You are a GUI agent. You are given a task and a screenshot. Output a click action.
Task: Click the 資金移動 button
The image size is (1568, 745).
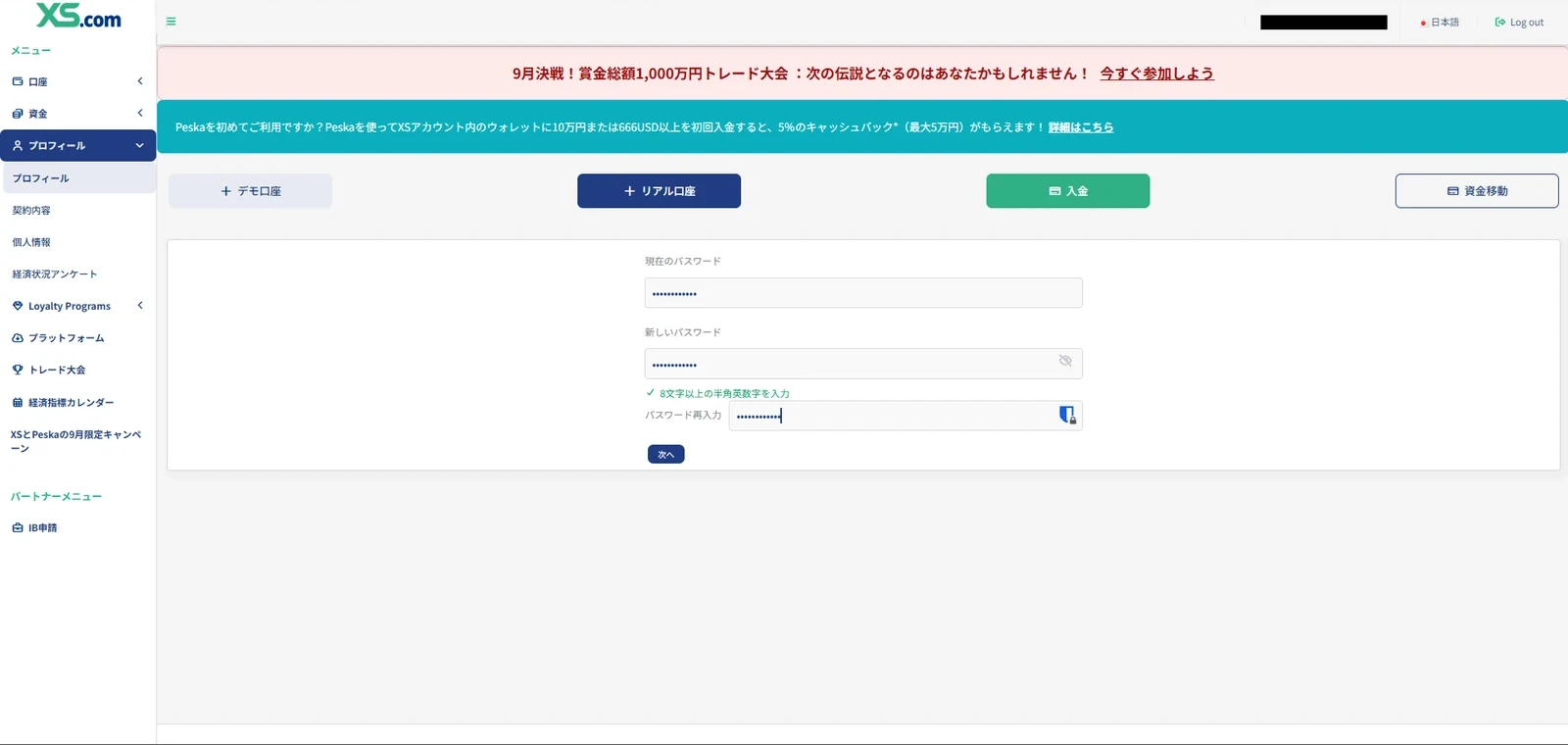coord(1477,191)
